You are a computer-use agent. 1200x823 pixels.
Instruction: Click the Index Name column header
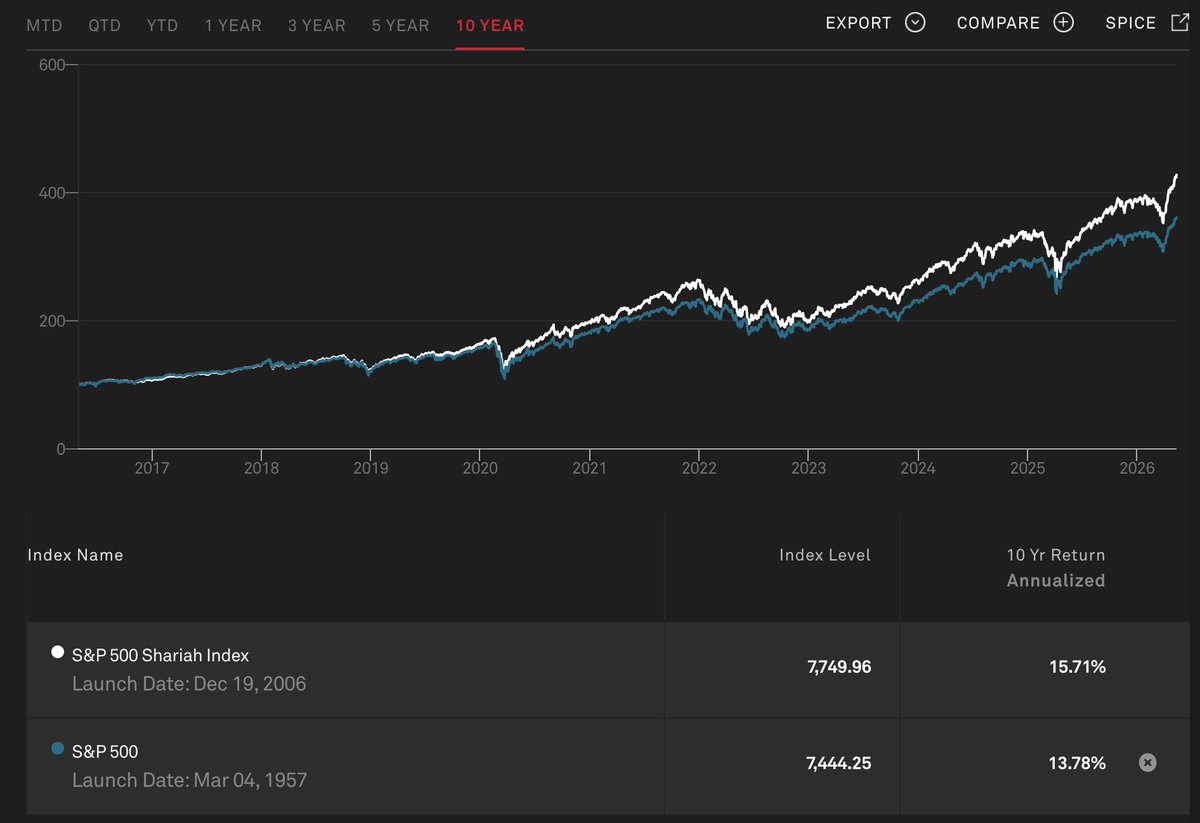(x=75, y=555)
